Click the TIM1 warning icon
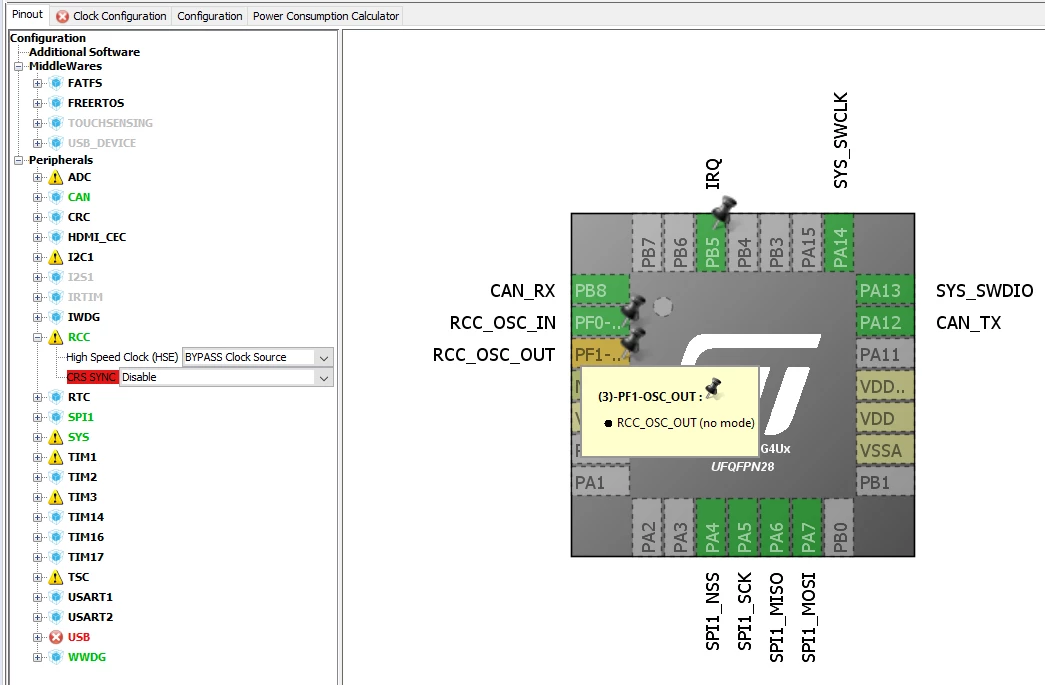 (x=56, y=457)
